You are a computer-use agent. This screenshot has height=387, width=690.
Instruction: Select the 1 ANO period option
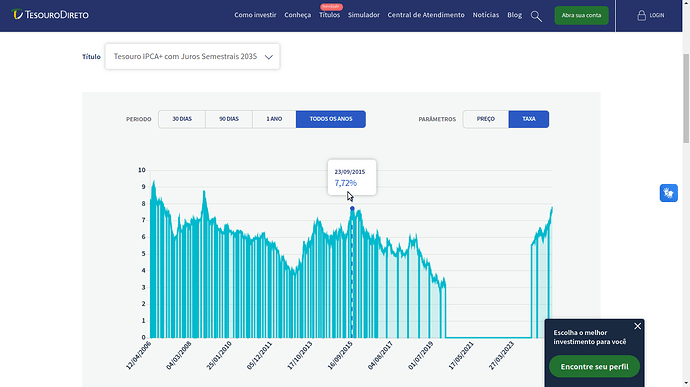coord(274,119)
